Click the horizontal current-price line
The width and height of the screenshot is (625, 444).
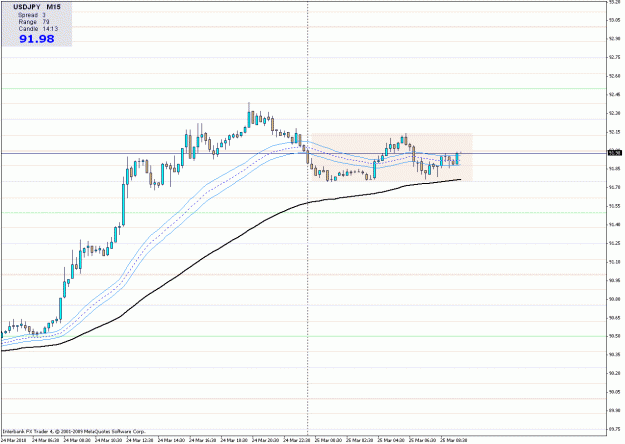303,153
